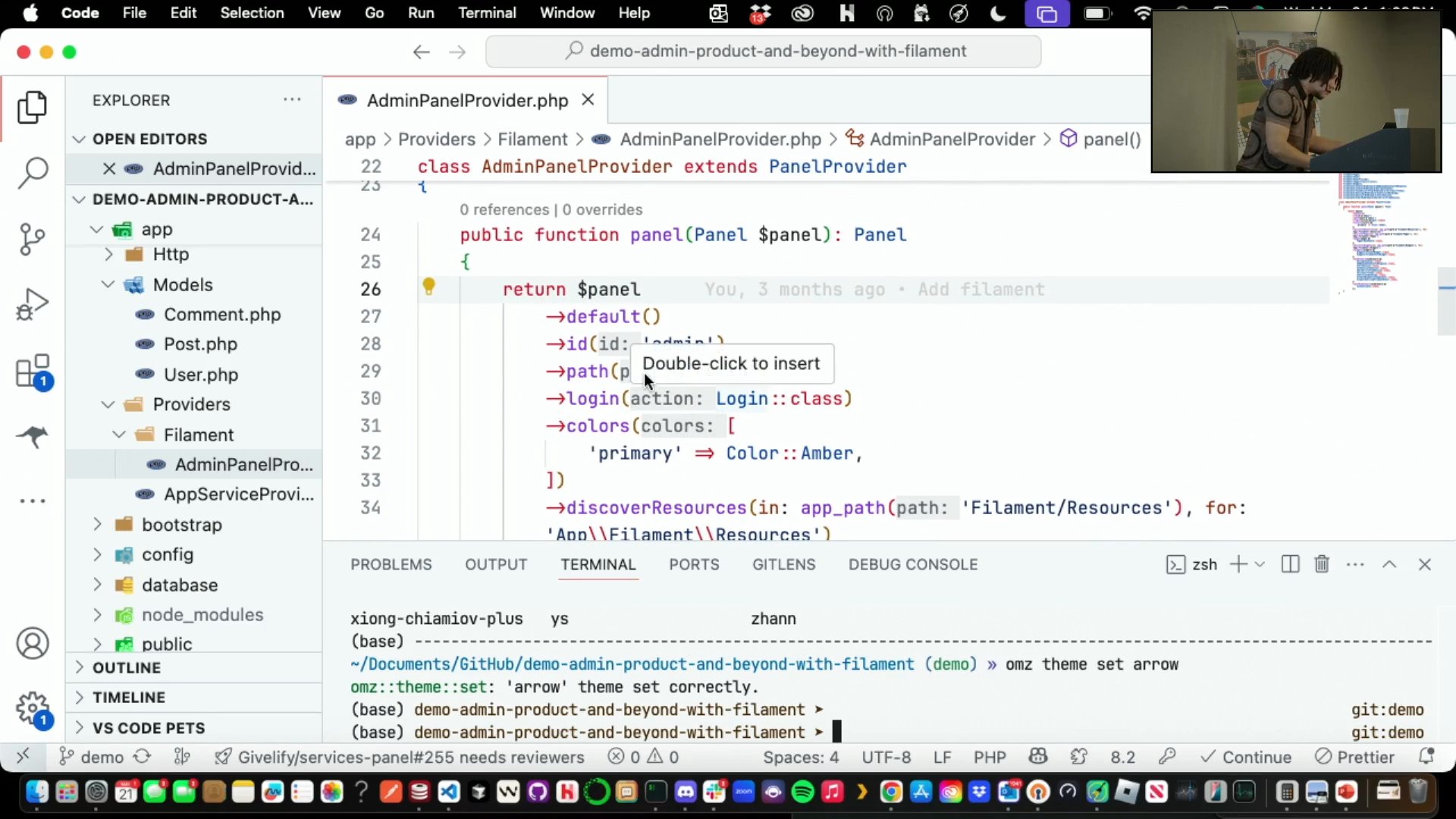1456x819 pixels.
Task: Open the Accounts icon in activity bar
Action: coord(33,643)
